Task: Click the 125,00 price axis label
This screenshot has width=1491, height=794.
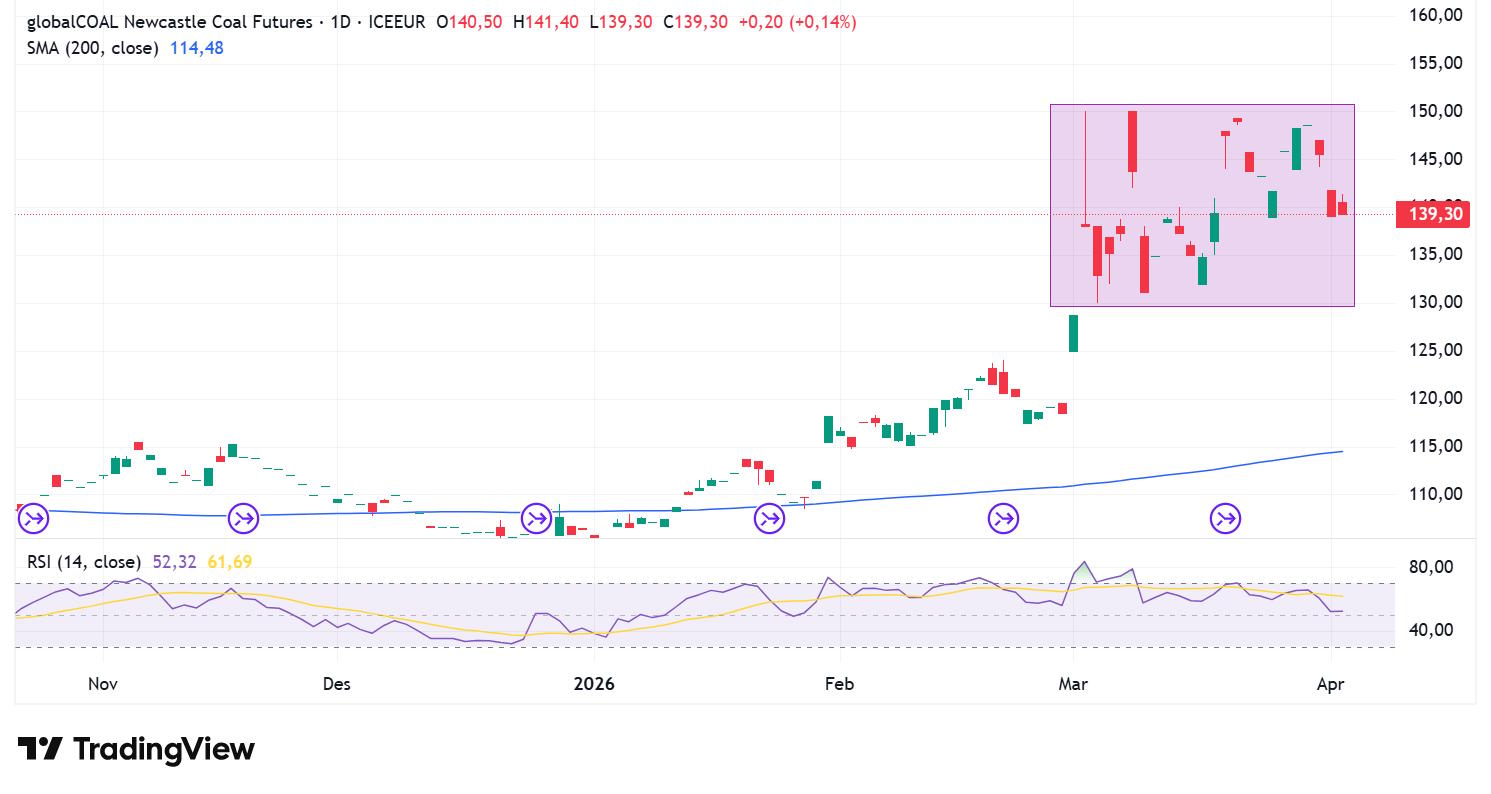Action: 1436,350
